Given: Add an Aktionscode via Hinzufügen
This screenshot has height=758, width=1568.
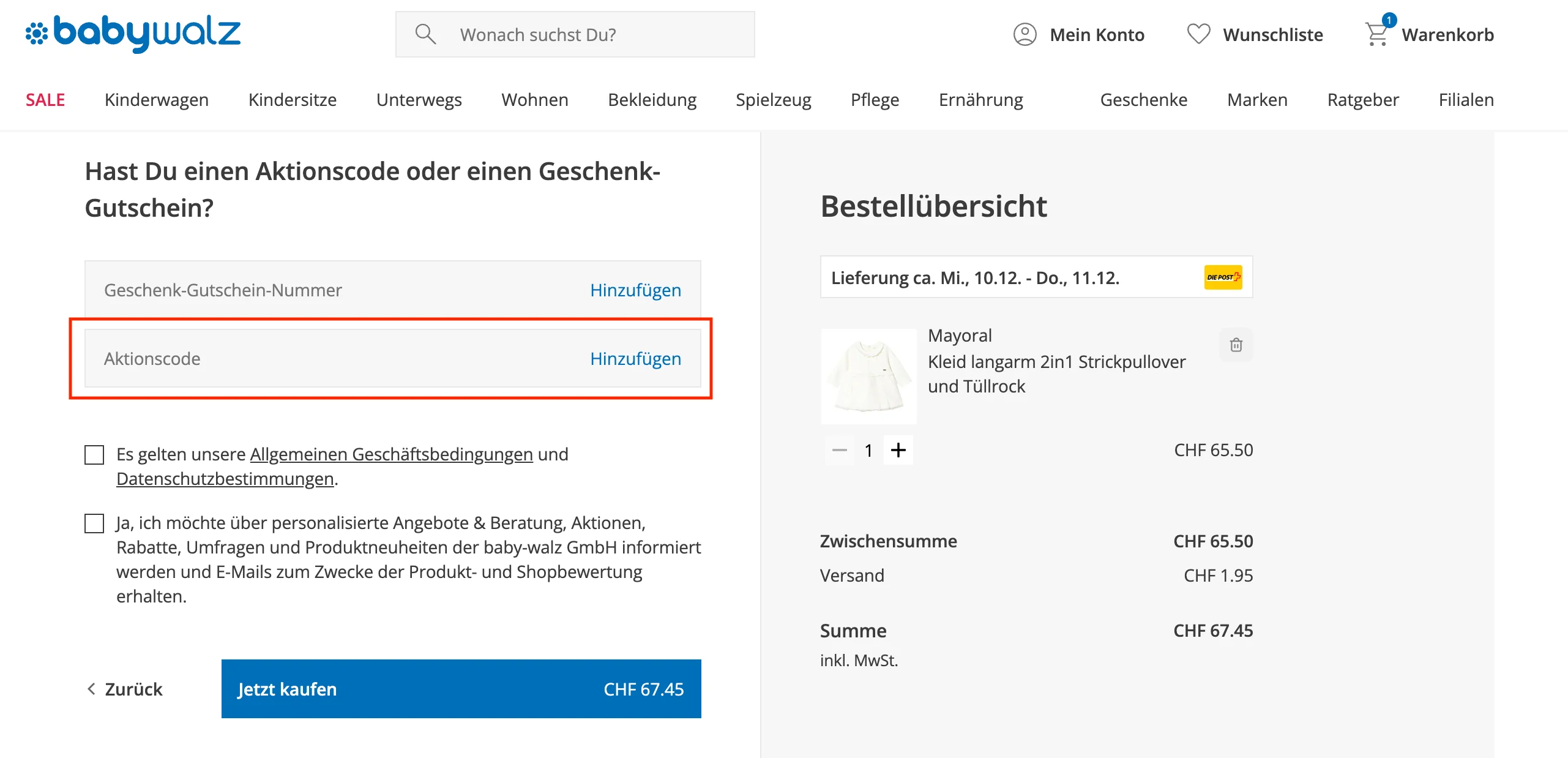Looking at the screenshot, I should click(x=635, y=359).
